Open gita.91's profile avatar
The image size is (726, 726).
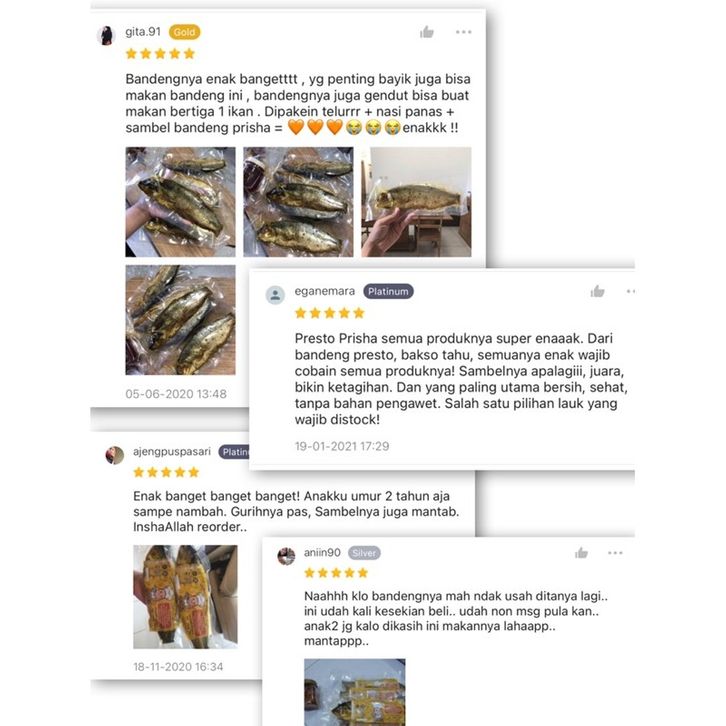click(106, 35)
